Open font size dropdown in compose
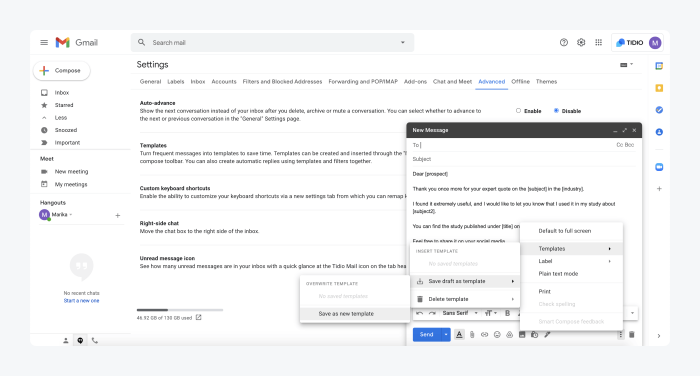The width and height of the screenshot is (700, 376). [491, 313]
